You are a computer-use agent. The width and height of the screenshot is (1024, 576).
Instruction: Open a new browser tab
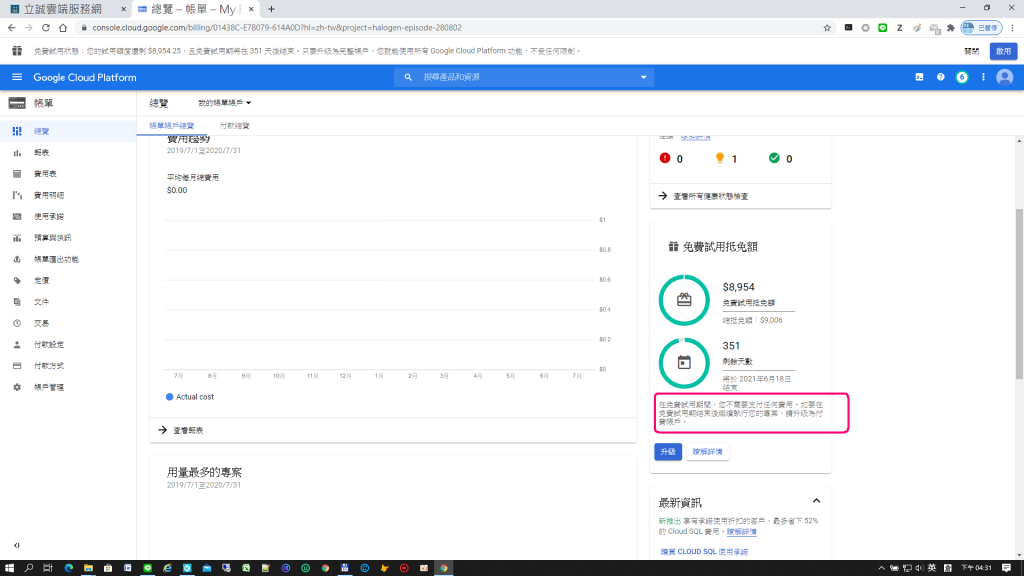[271, 9]
